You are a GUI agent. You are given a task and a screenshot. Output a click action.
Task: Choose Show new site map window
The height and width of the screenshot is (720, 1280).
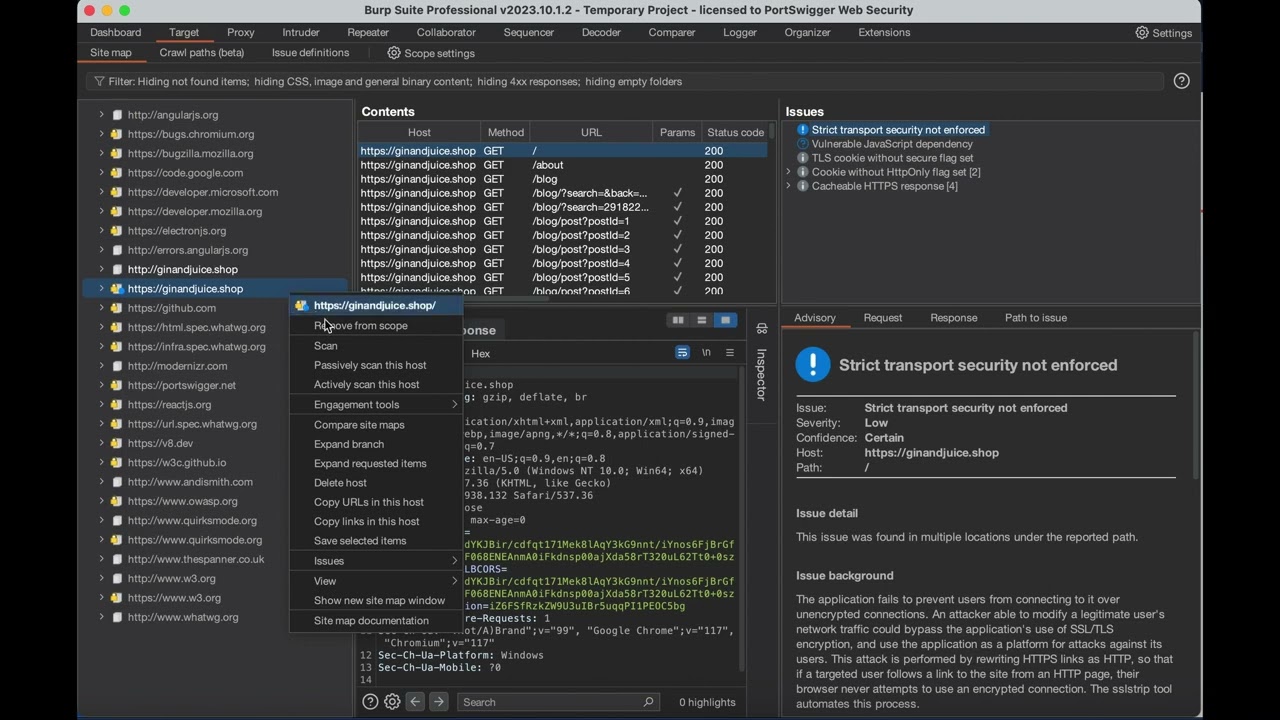376,601
